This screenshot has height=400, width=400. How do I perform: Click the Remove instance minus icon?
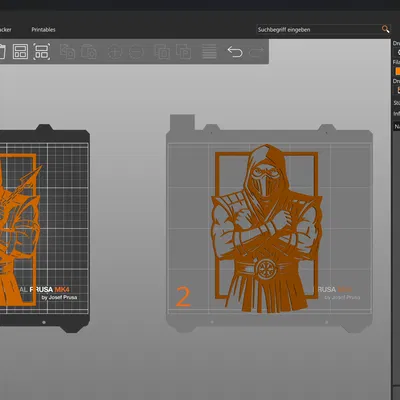tap(136, 52)
